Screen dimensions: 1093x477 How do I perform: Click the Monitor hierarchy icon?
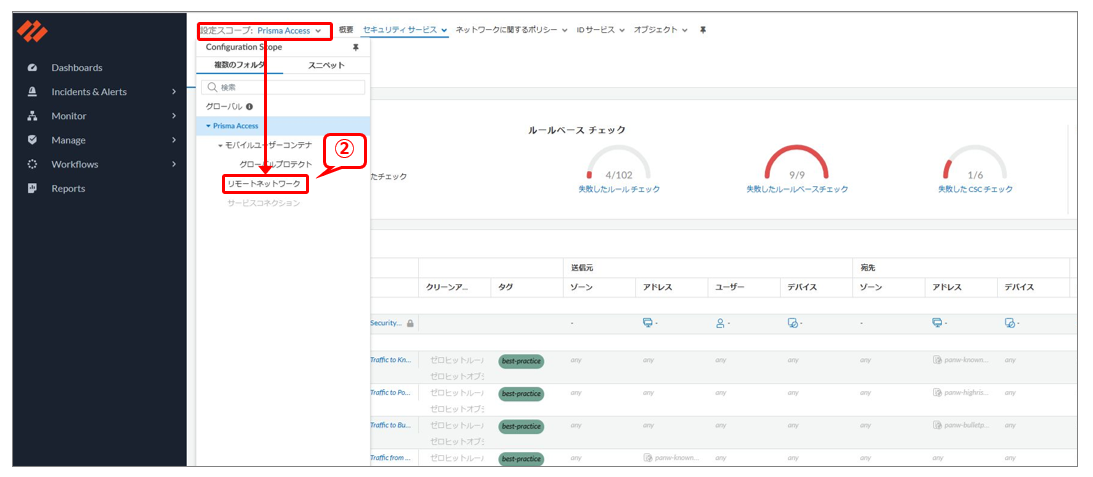(32, 116)
